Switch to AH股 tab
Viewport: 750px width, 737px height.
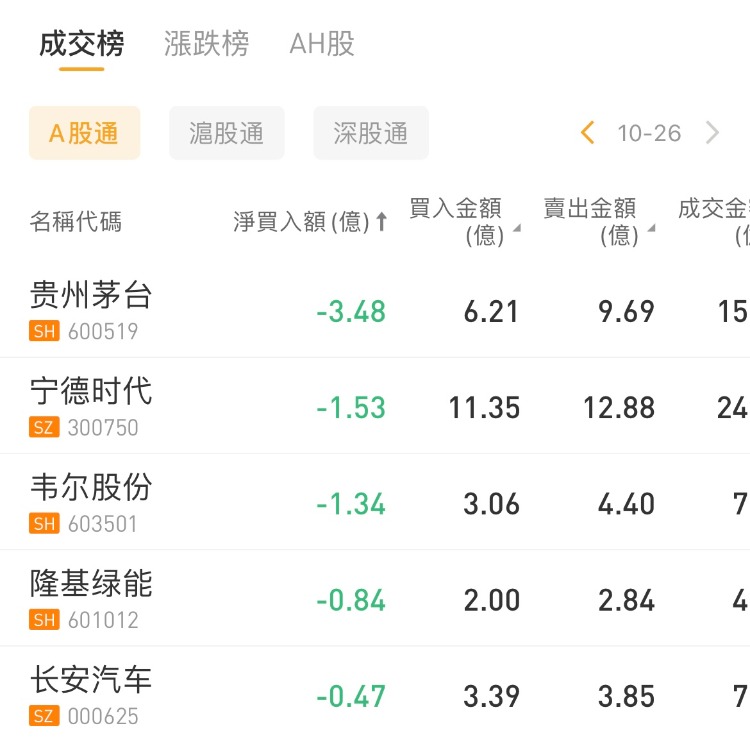(321, 44)
